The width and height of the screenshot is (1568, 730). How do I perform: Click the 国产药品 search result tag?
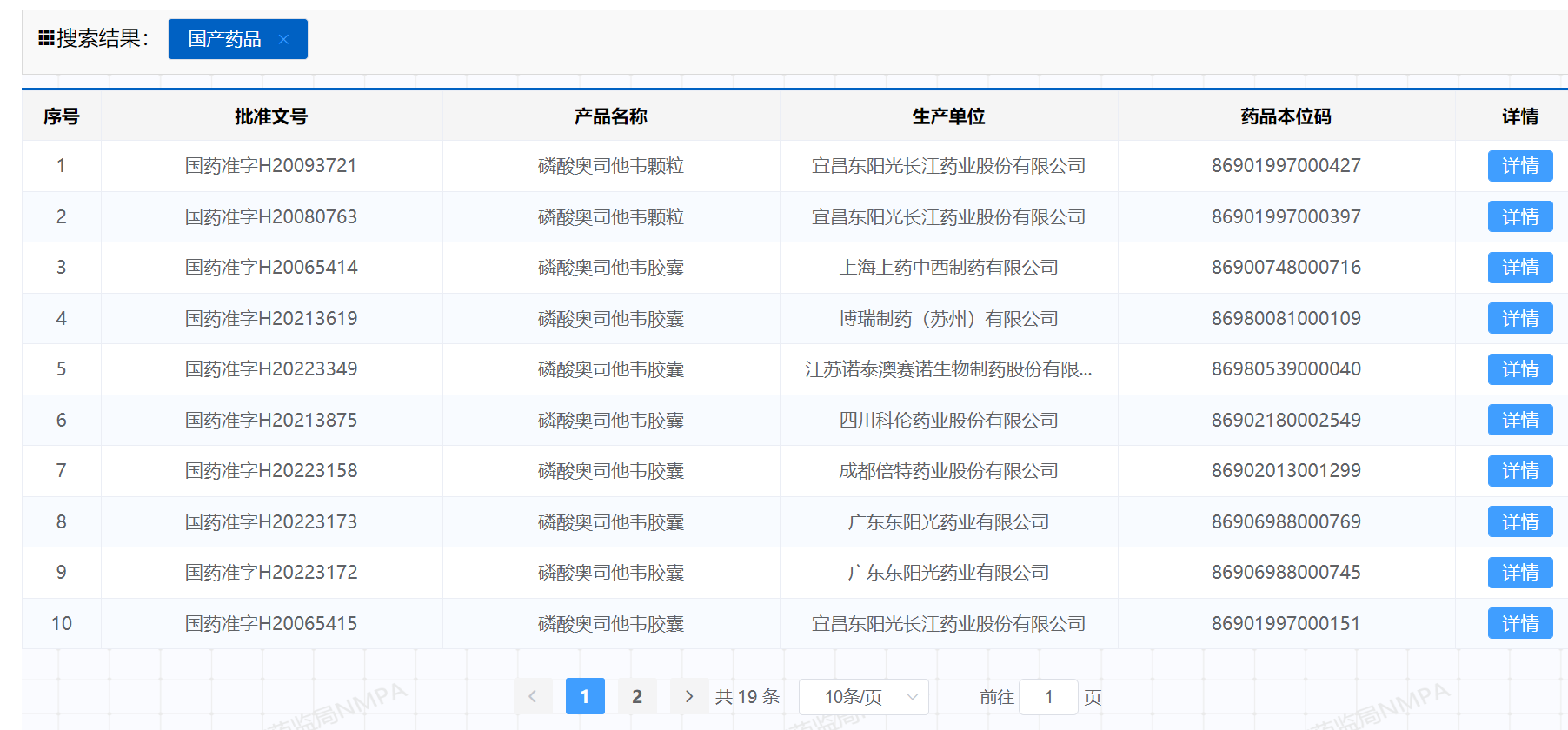click(x=237, y=39)
